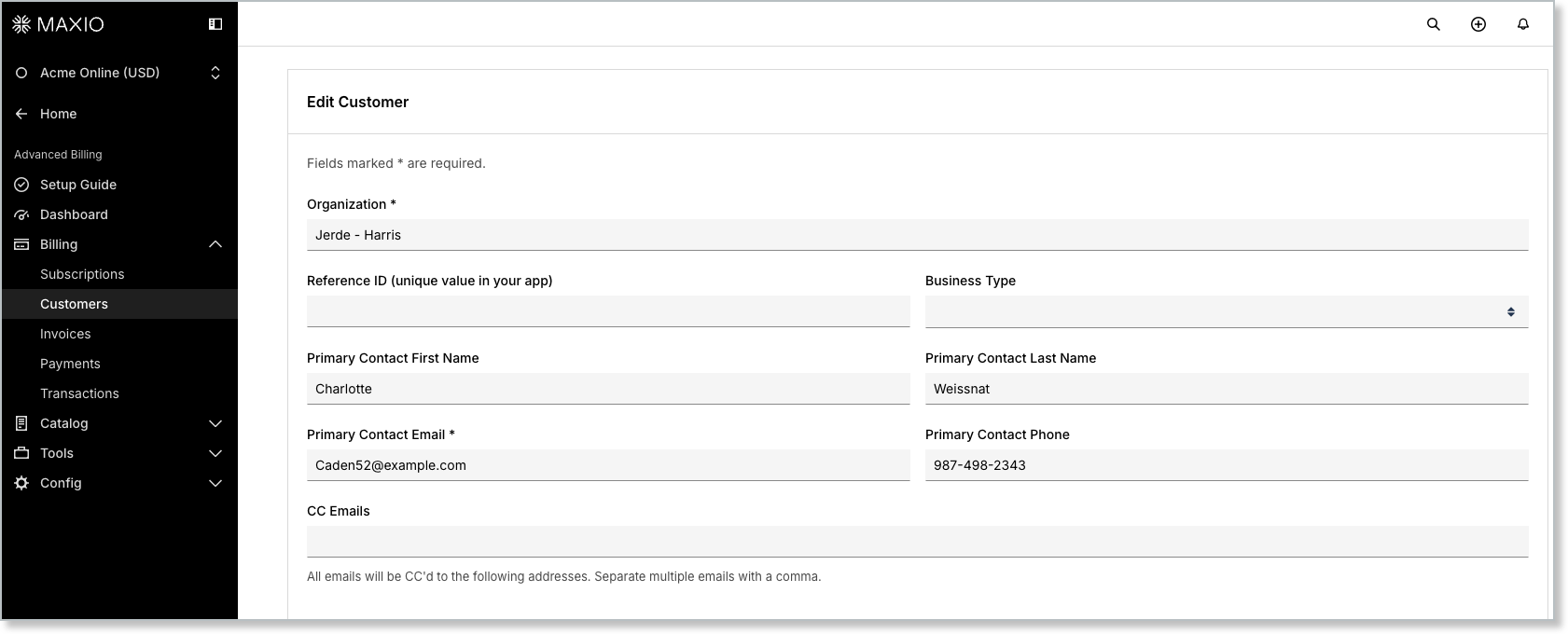Screen dimensions: 1568x634
Task: Click the Setup Guide checkmark icon
Action: tap(21, 185)
